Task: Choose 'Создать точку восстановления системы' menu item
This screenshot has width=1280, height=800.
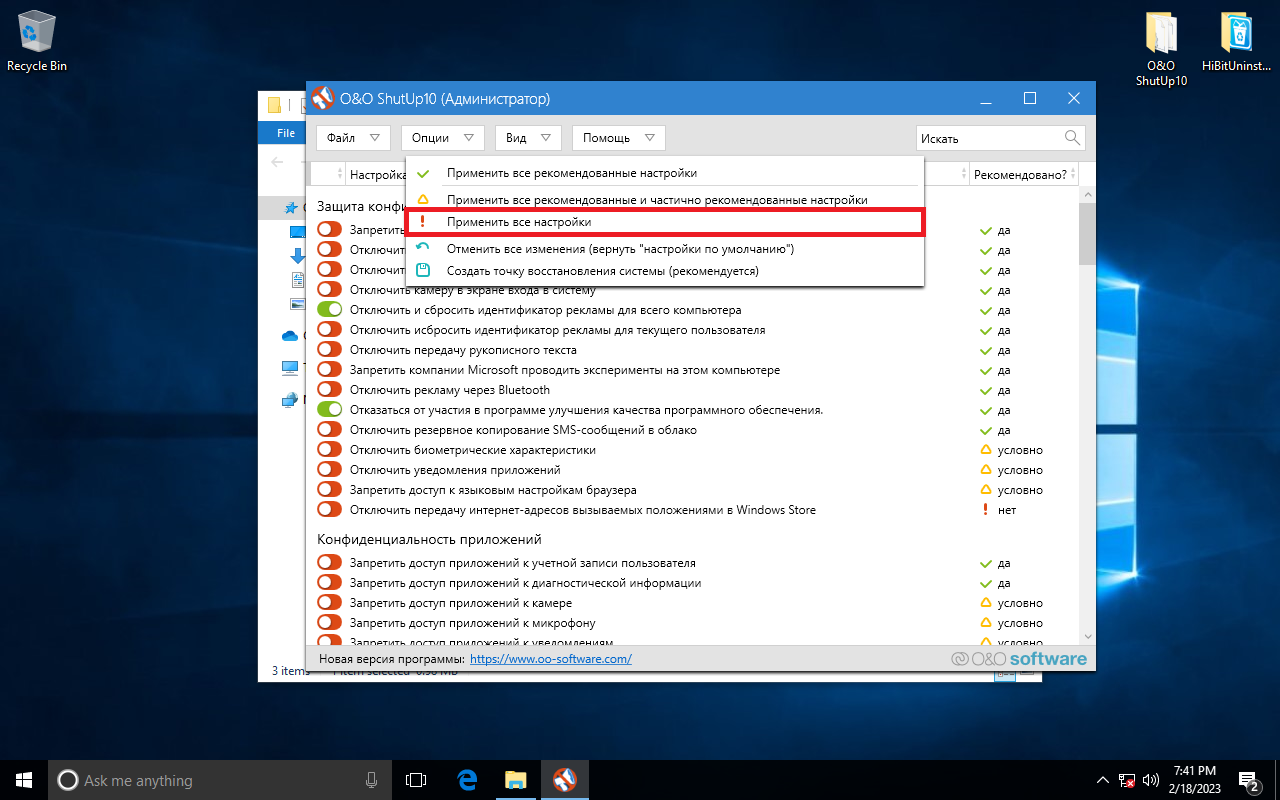Action: click(664, 270)
